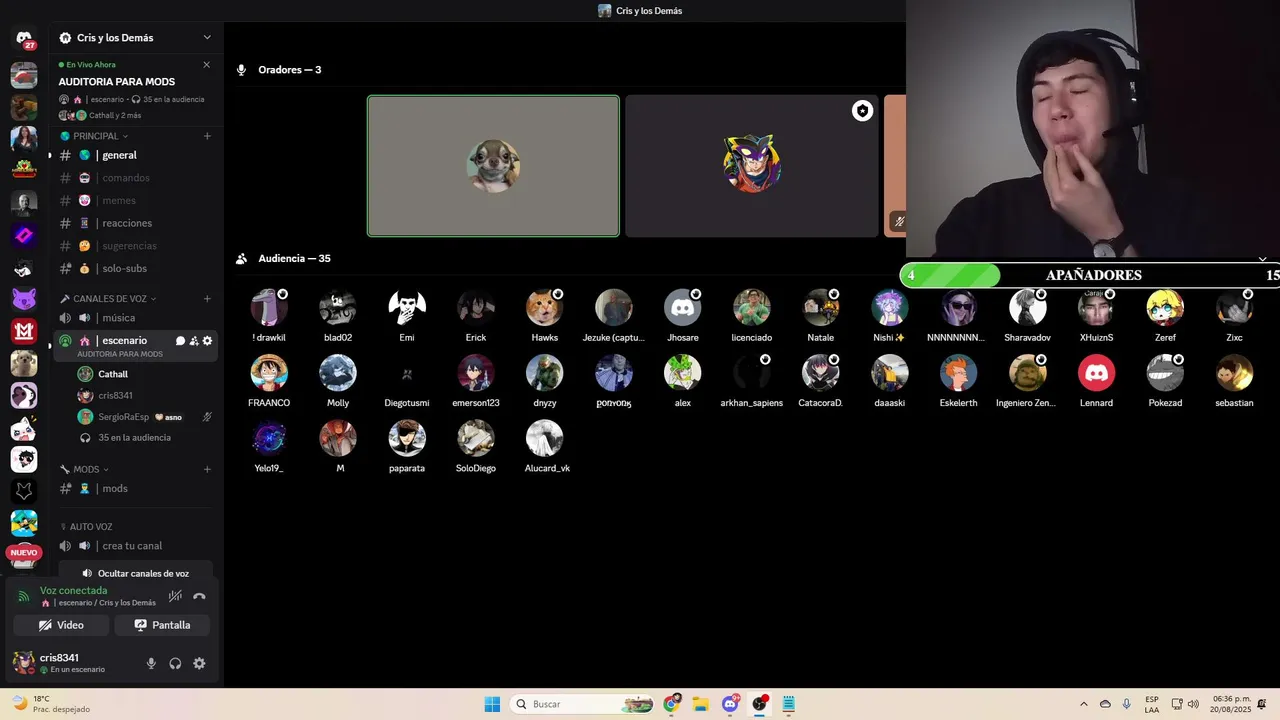Add a channel to the PRINCIPAL category

(207, 136)
